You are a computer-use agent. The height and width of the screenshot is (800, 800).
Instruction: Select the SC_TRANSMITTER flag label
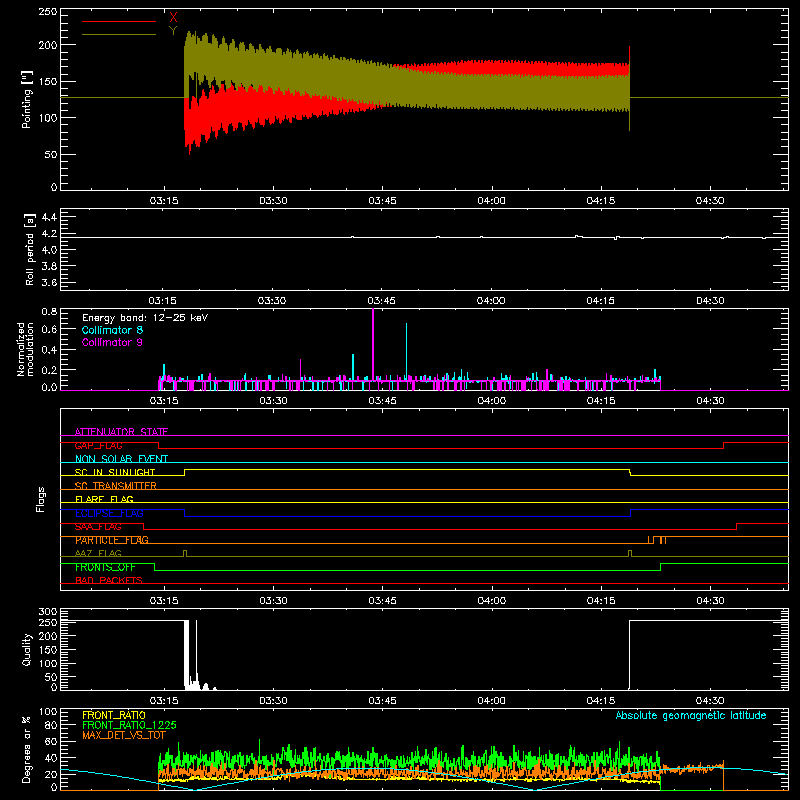click(116, 485)
